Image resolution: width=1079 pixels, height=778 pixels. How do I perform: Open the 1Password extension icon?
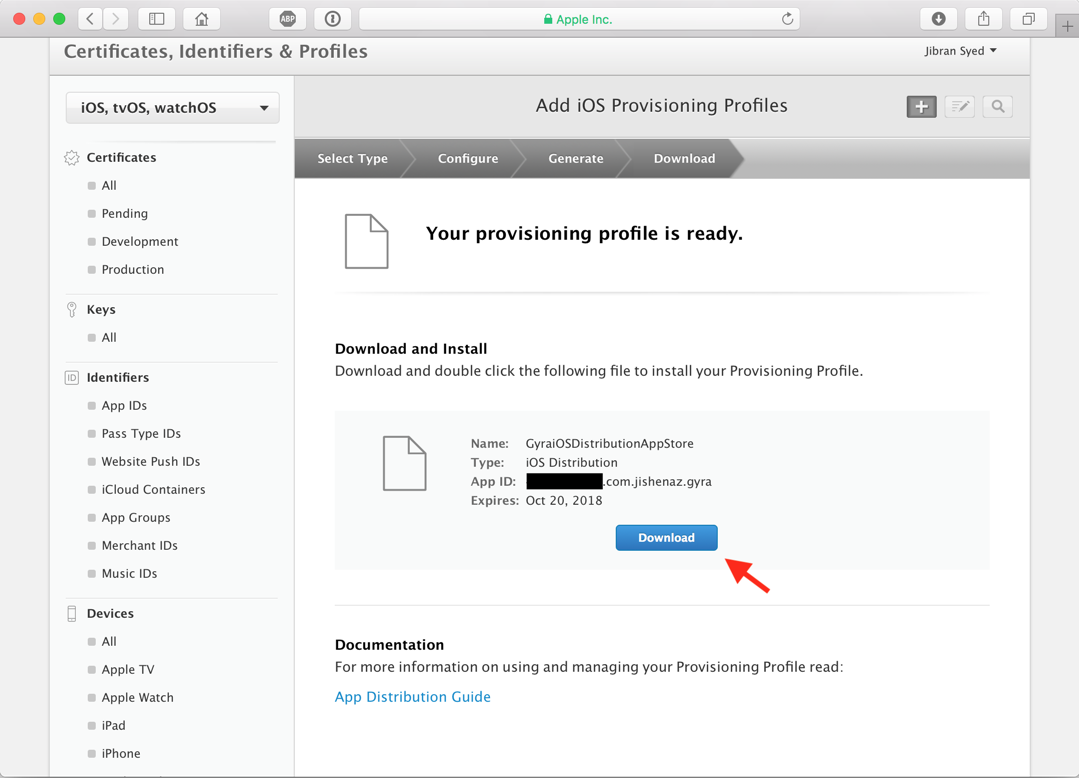333,19
